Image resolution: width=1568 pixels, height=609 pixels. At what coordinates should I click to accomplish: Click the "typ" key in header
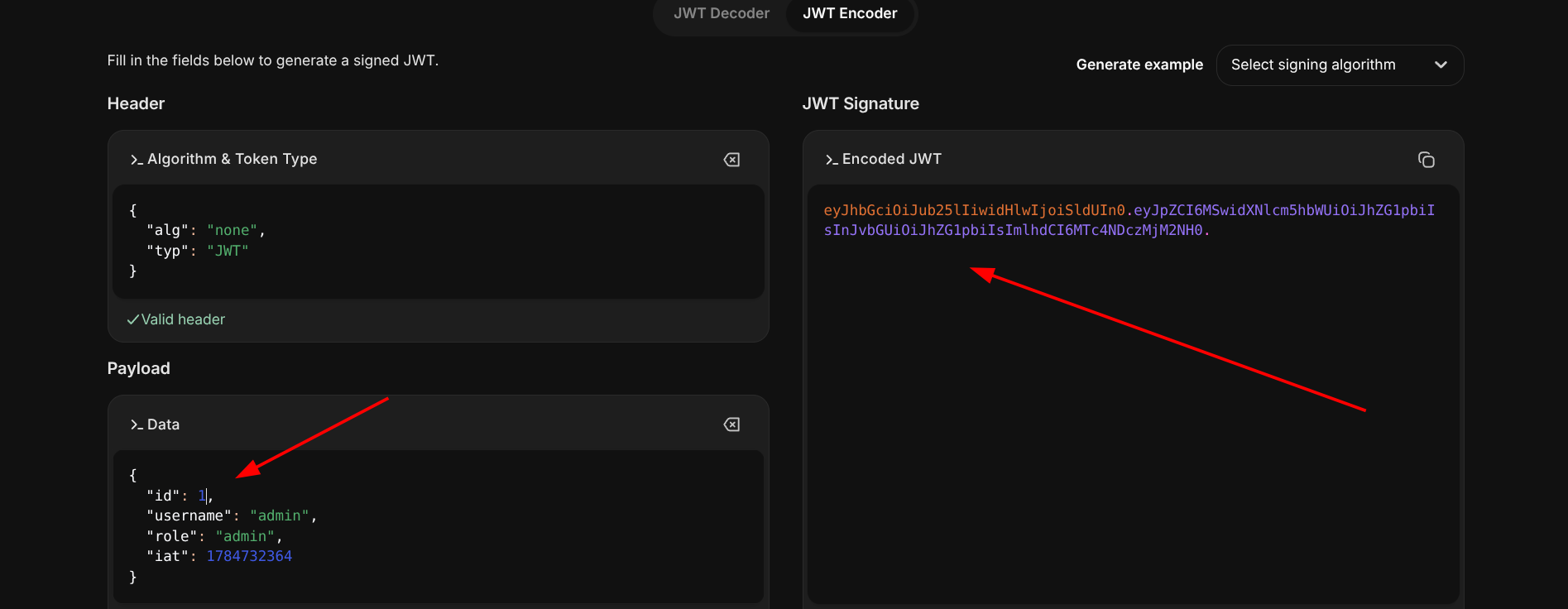168,251
